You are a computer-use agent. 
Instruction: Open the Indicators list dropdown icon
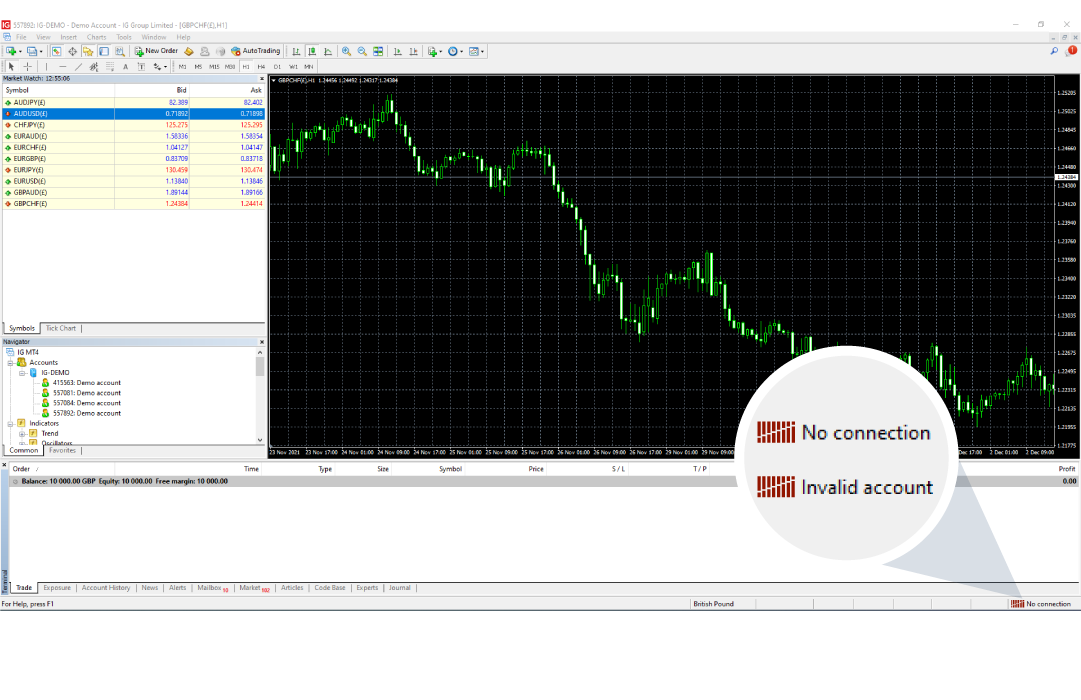(x=434, y=51)
